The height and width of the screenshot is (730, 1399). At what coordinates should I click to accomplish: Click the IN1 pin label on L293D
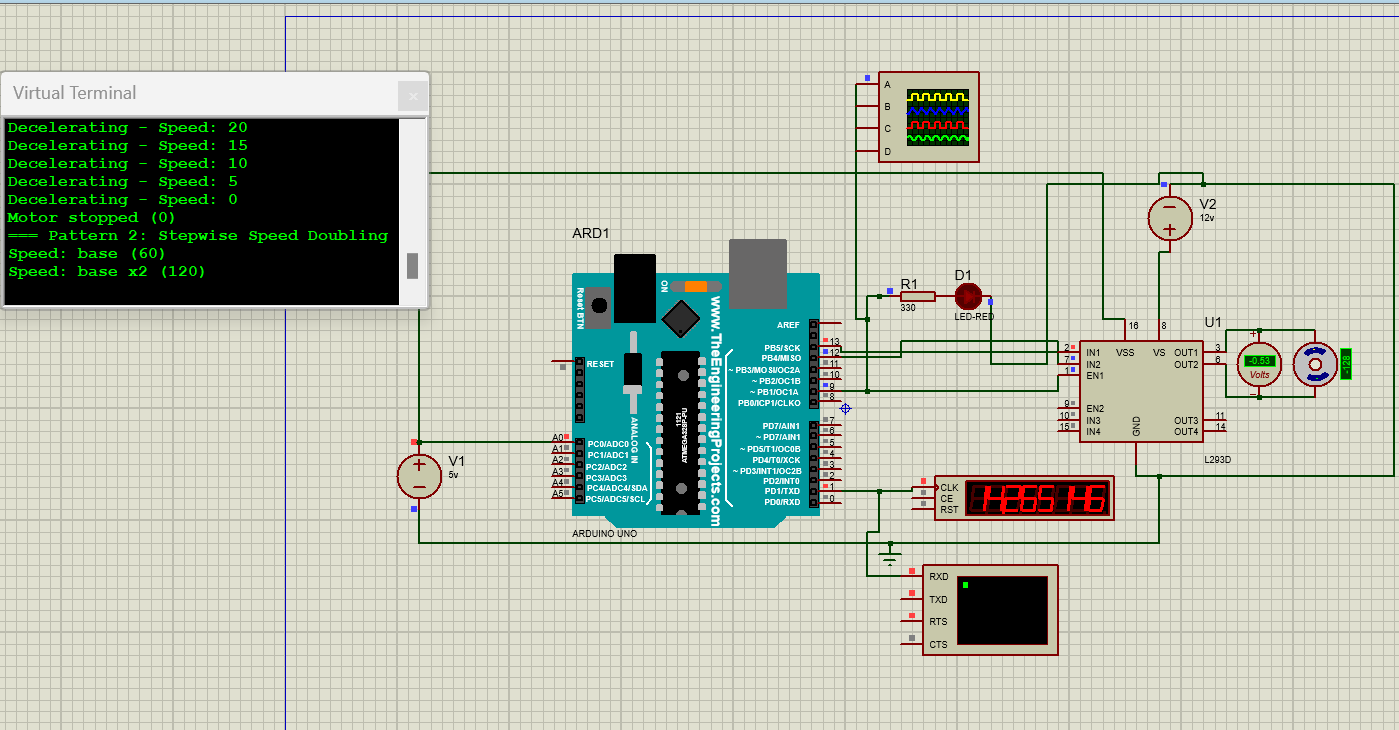(1093, 353)
